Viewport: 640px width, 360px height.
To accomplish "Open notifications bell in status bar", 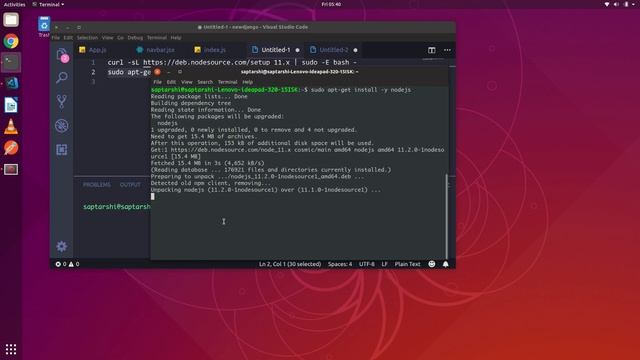I will point(445,264).
